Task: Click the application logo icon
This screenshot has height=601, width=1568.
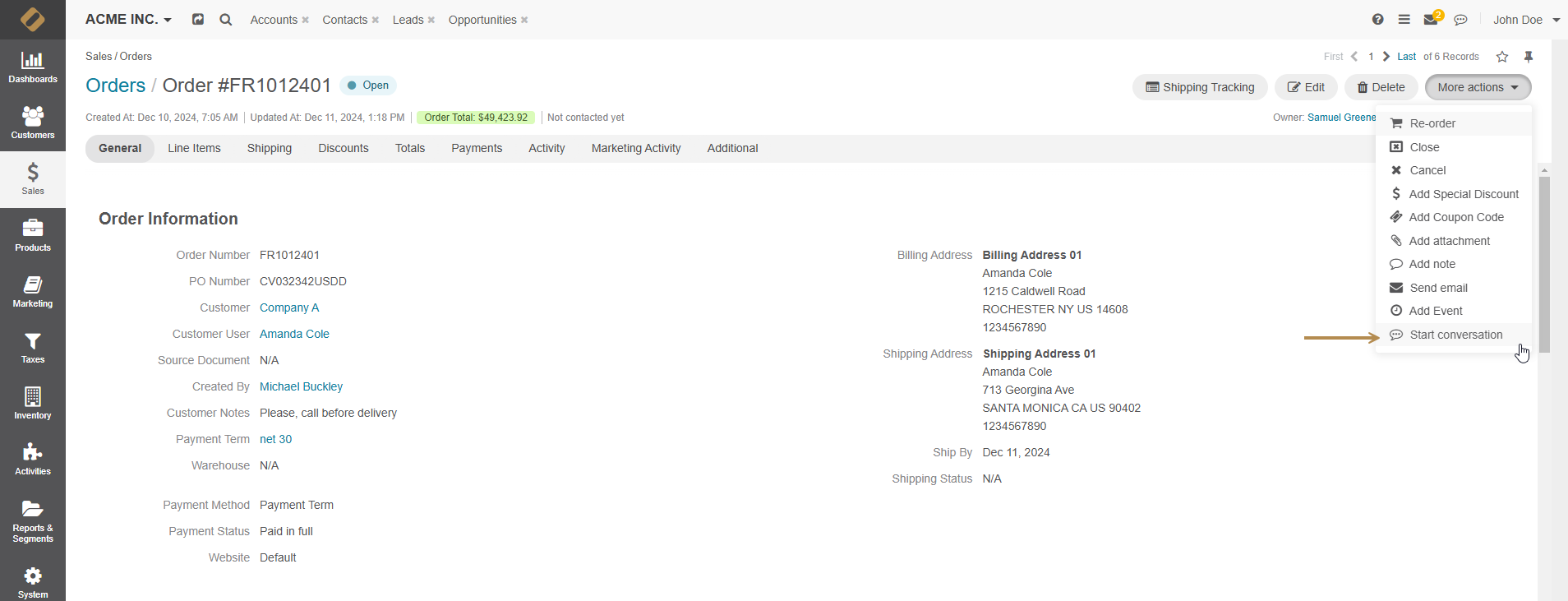Action: coord(33,19)
